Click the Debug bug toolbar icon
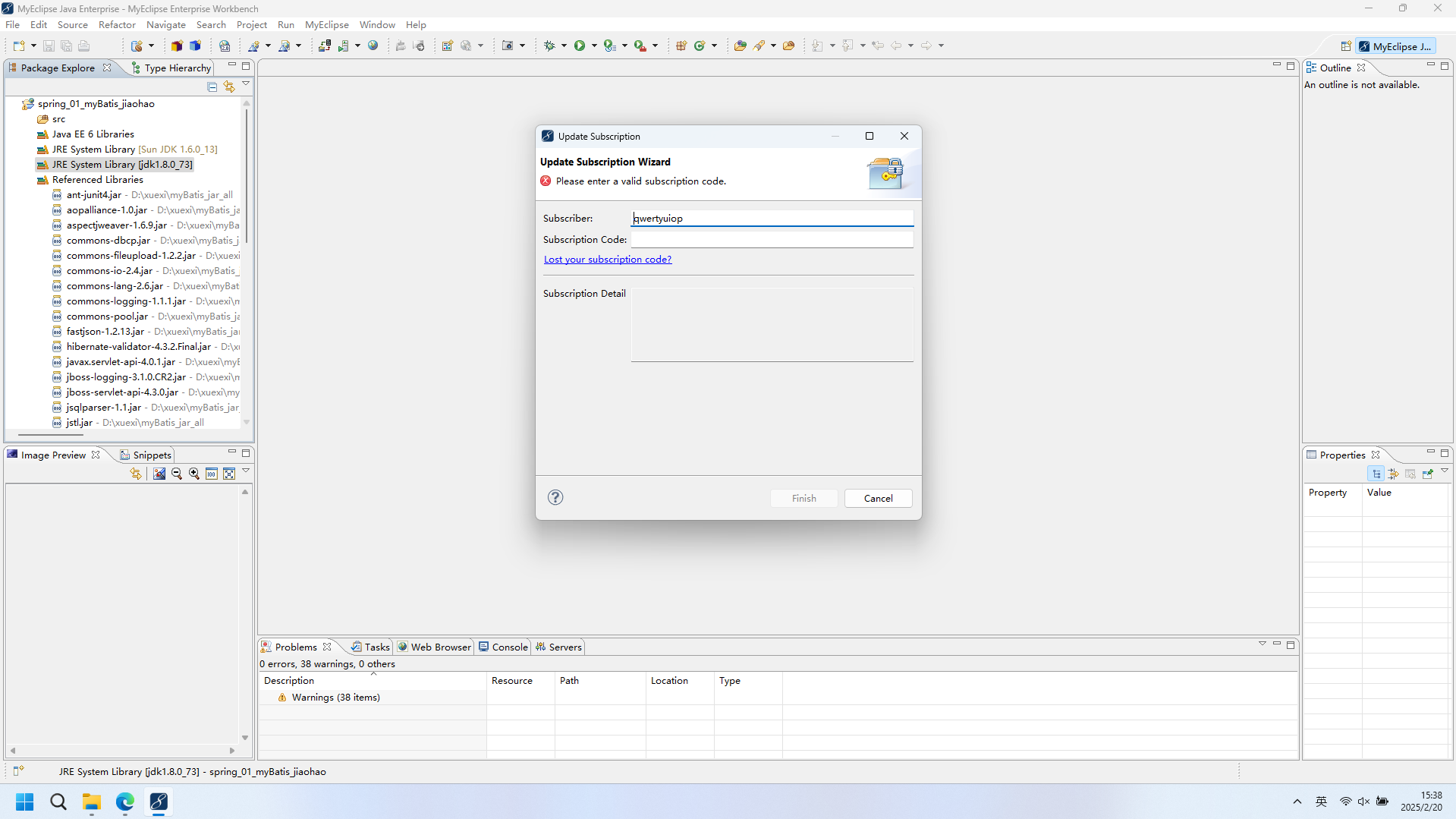The width and height of the screenshot is (1456, 819). coord(549,46)
